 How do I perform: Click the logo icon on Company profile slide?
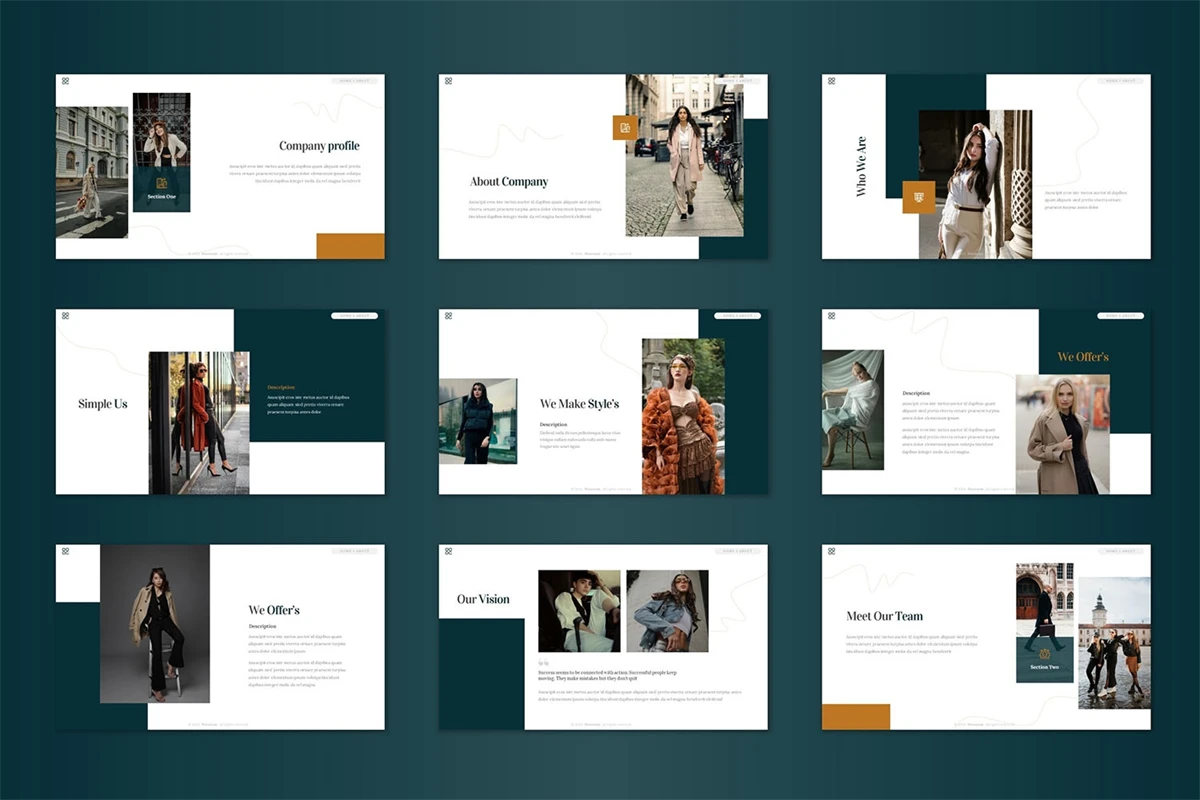tap(65, 81)
